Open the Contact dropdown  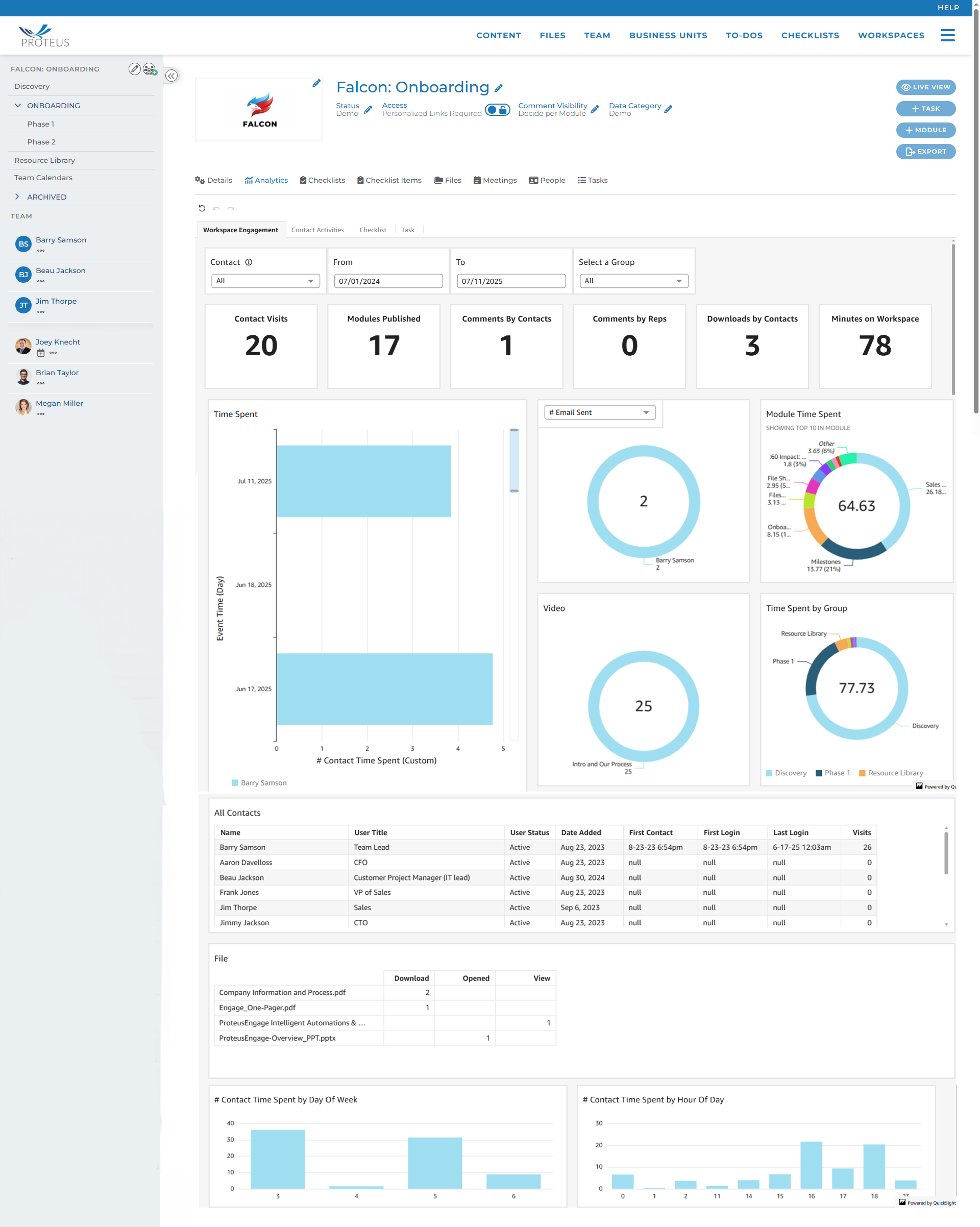coord(265,281)
